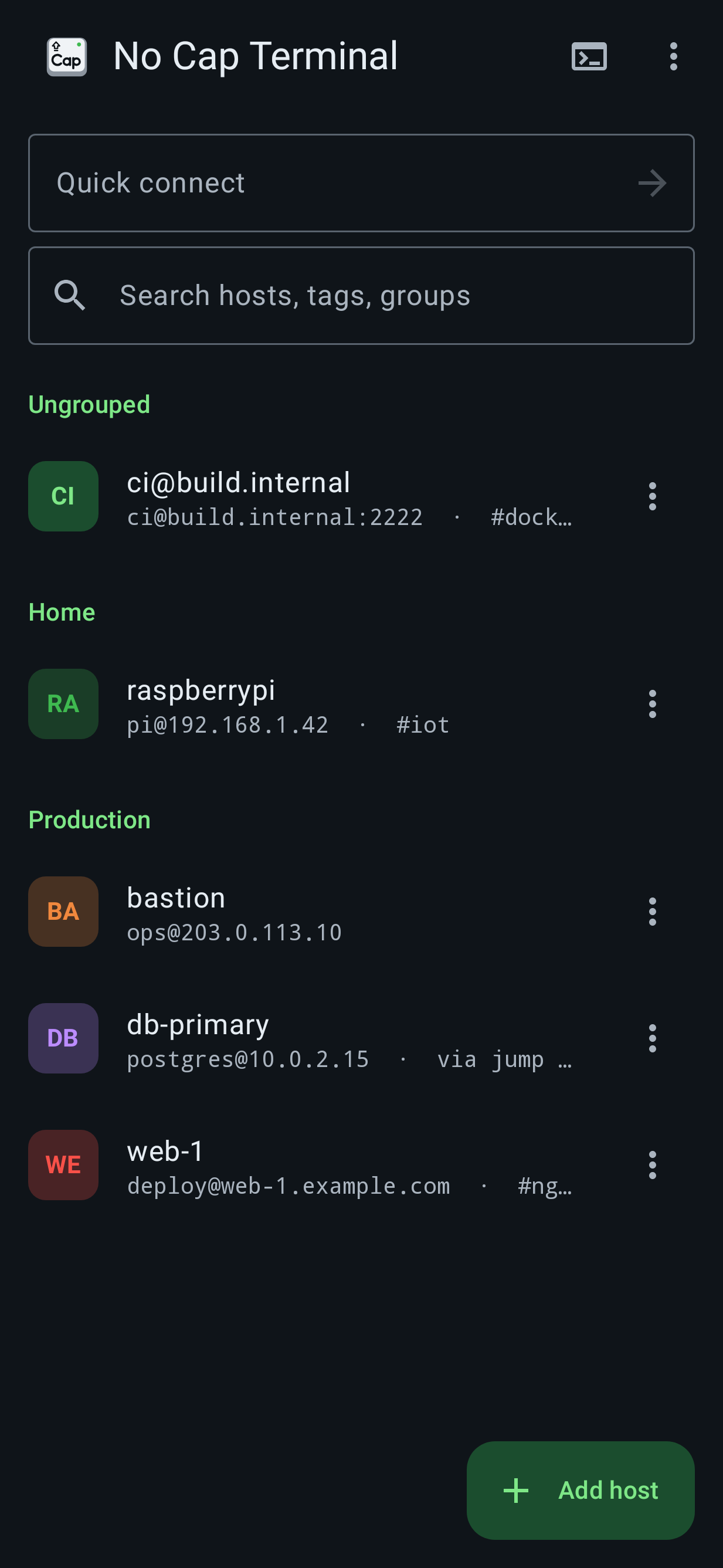Connect to ci@build.internal host
This screenshot has width=723, height=1568.
coord(361,496)
